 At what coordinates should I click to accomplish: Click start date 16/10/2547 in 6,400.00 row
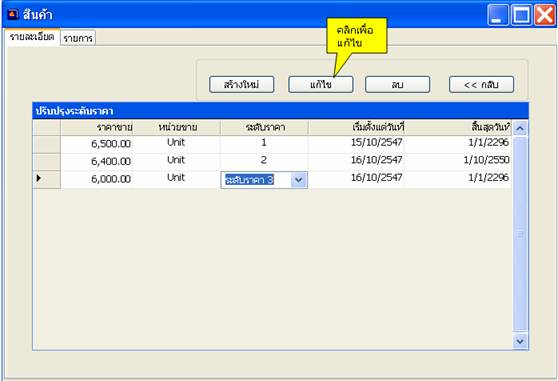click(x=357, y=162)
